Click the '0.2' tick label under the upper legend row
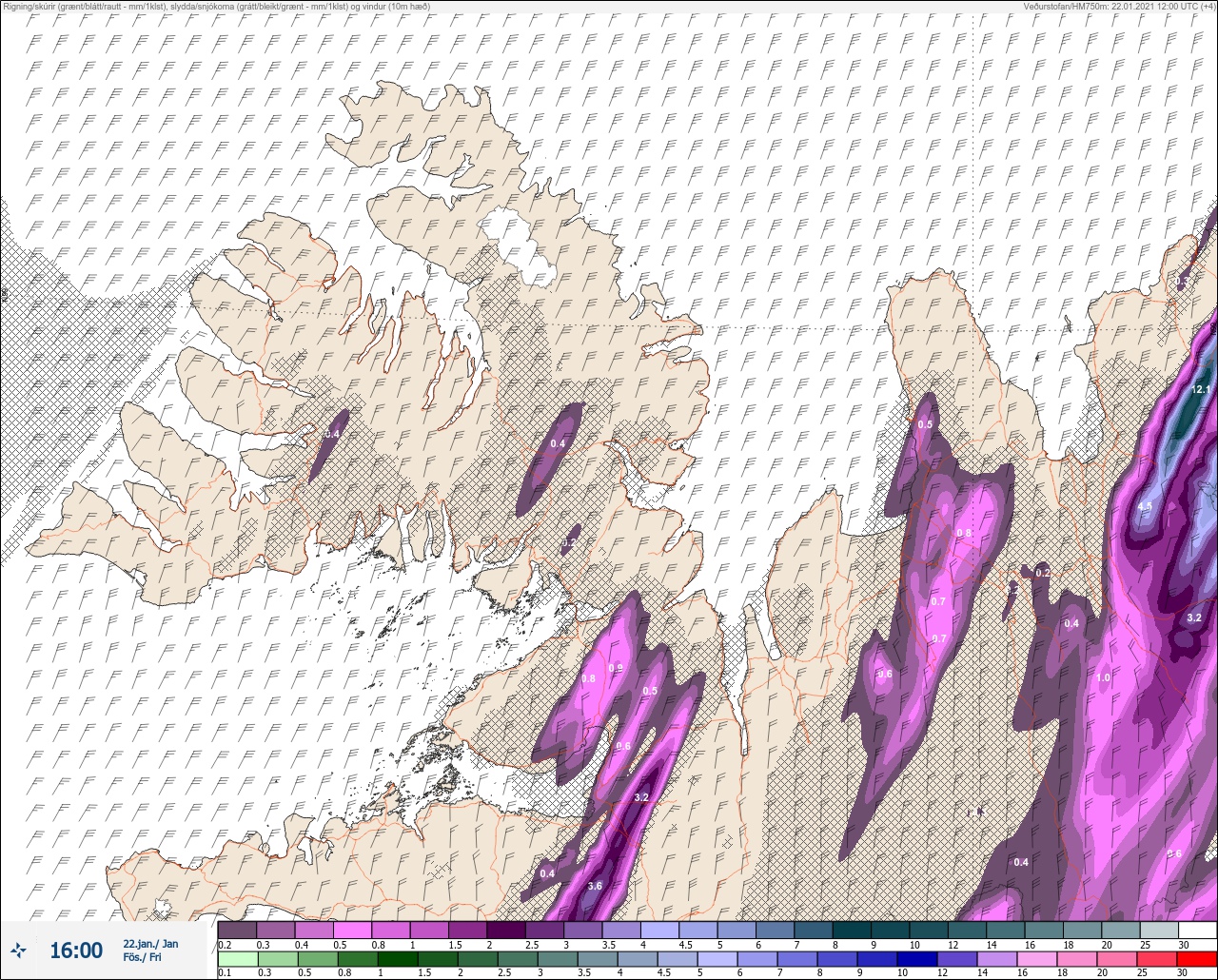 tap(225, 944)
